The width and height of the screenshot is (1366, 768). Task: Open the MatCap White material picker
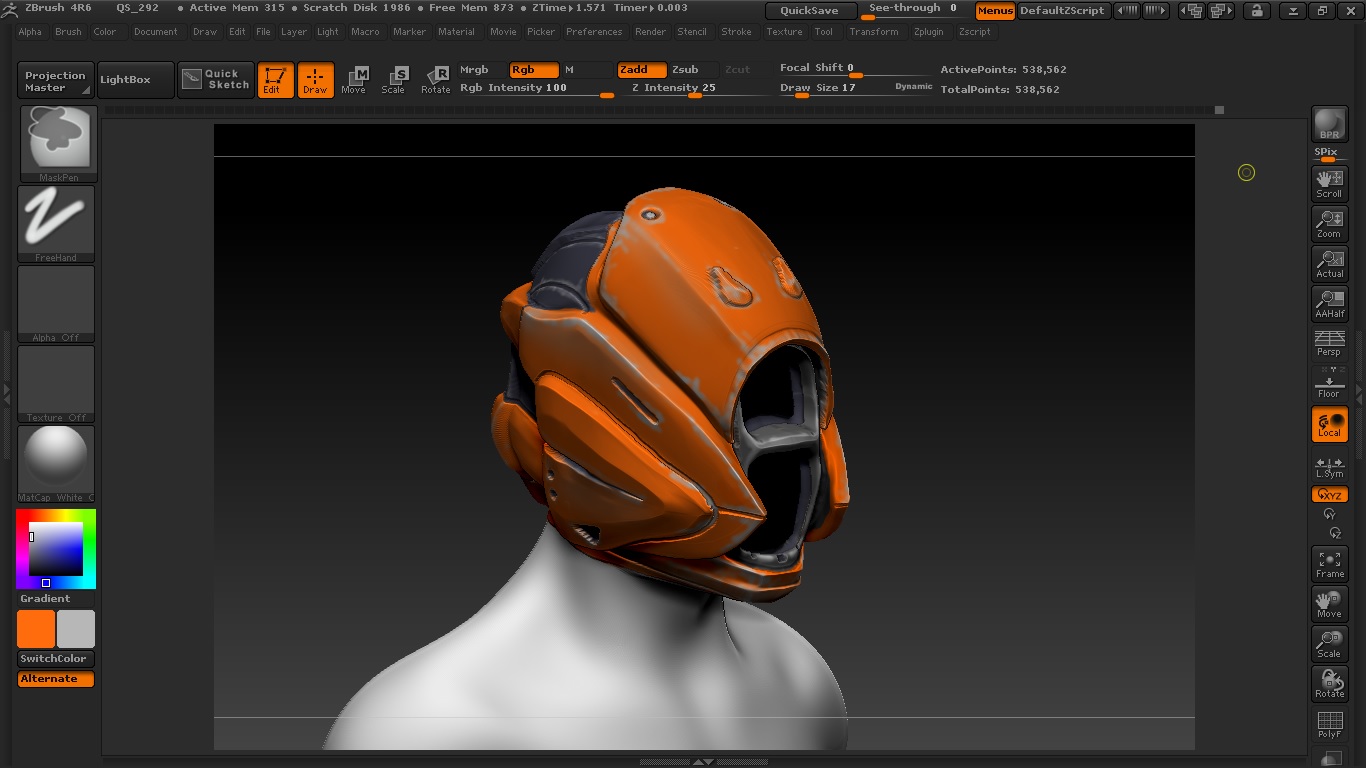(x=56, y=464)
